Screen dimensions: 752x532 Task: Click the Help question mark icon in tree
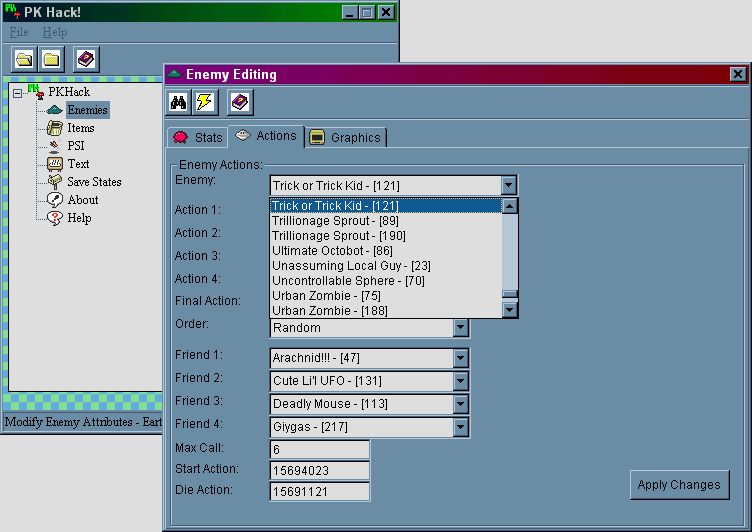click(55, 218)
